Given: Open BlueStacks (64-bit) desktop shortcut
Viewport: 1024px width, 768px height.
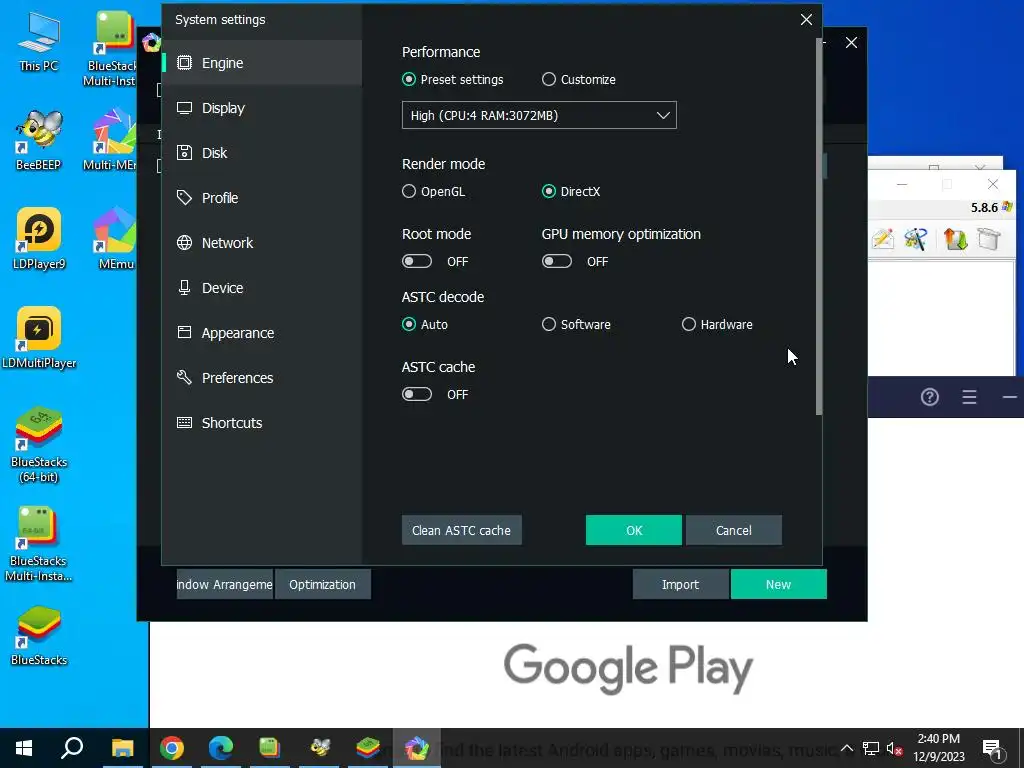Looking at the screenshot, I should [39, 445].
